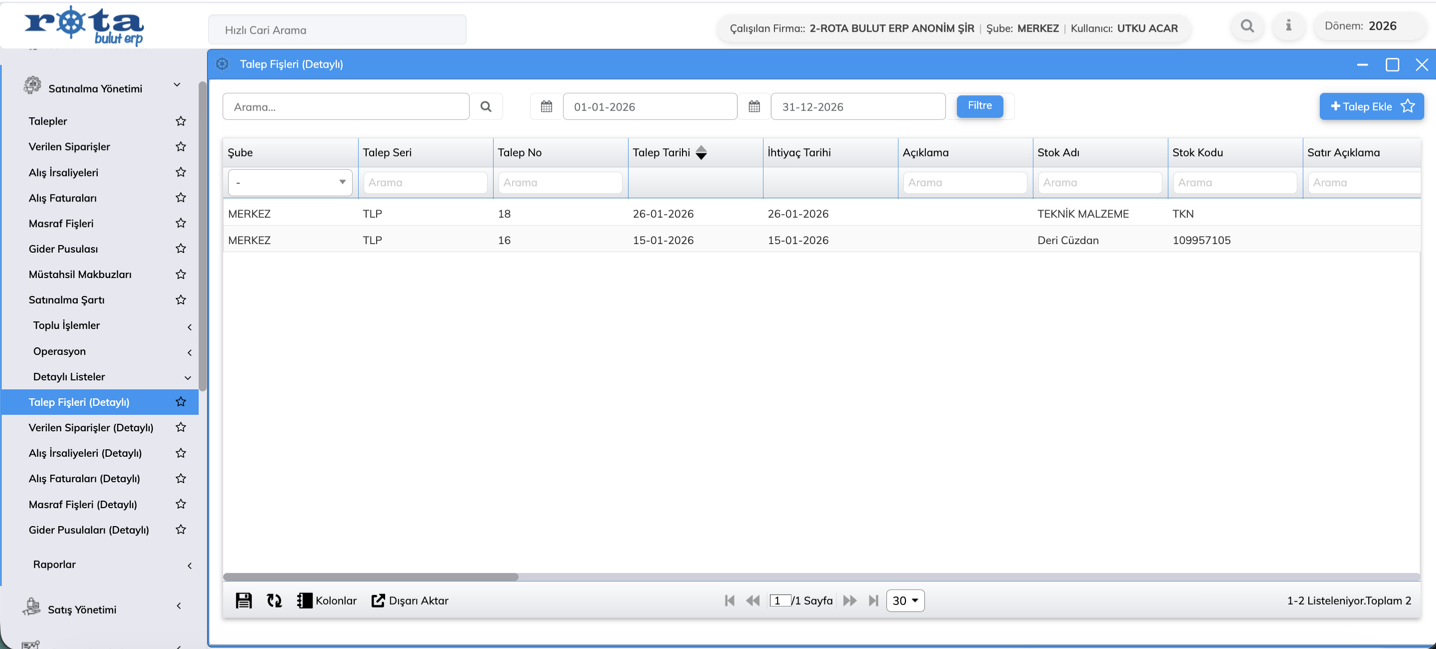The image size is (1436, 649).
Task: Open the page size dropdown showing 30
Action: (905, 601)
